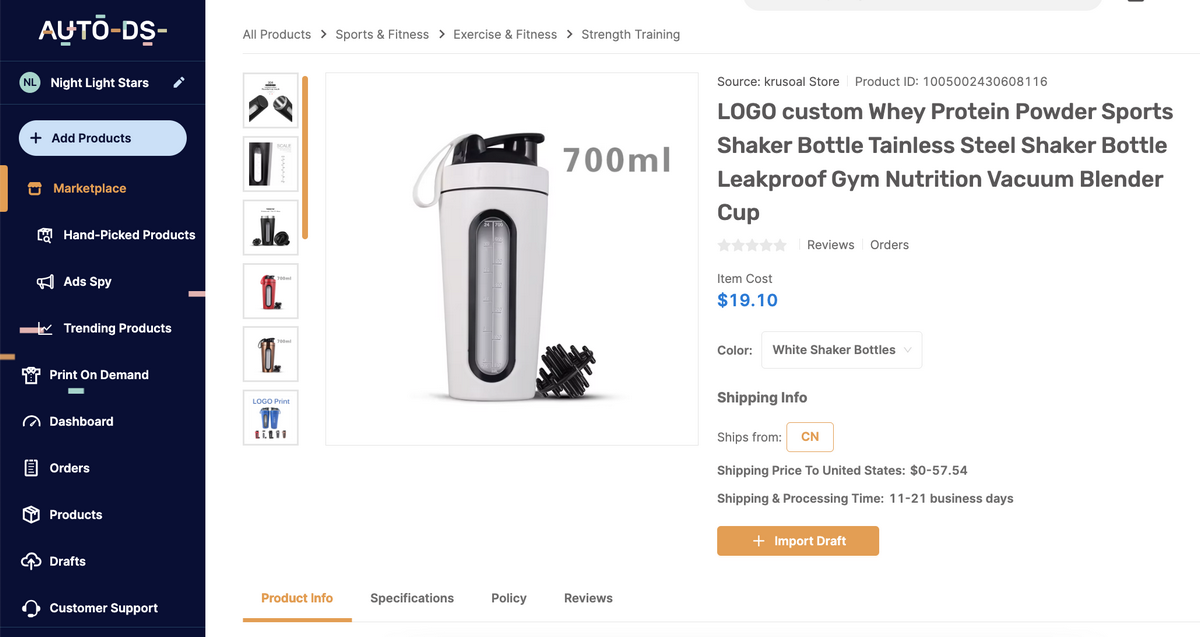This screenshot has height=637, width=1200.
Task: Select CN as the ships-from country
Action: coord(810,437)
